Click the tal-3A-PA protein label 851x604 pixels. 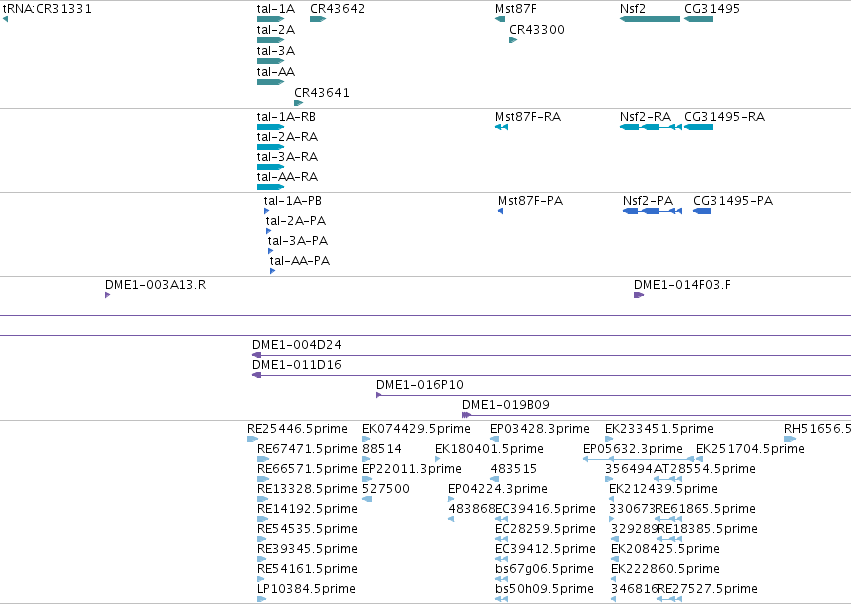click(297, 241)
